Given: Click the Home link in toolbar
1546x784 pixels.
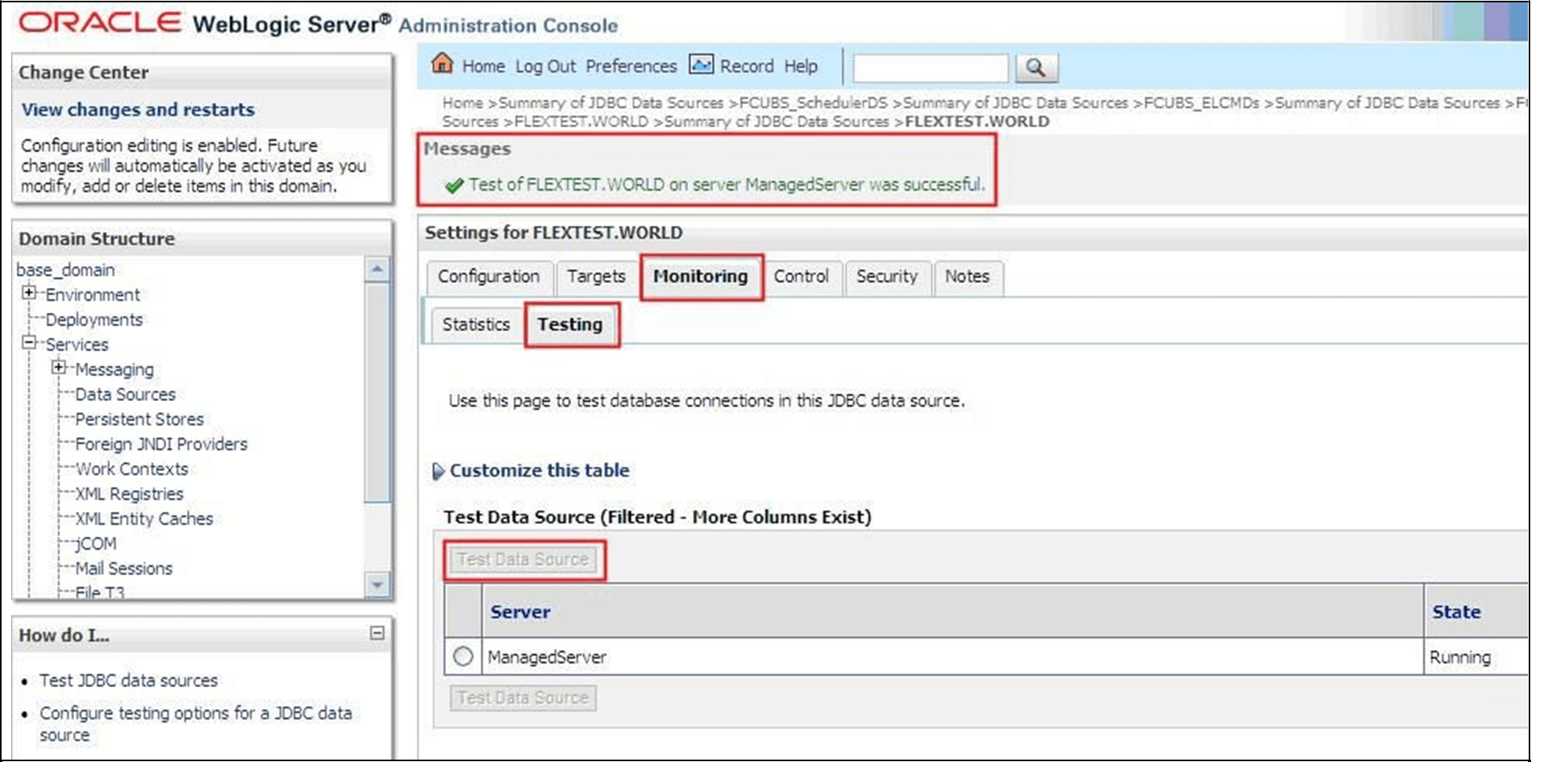Looking at the screenshot, I should tap(484, 67).
